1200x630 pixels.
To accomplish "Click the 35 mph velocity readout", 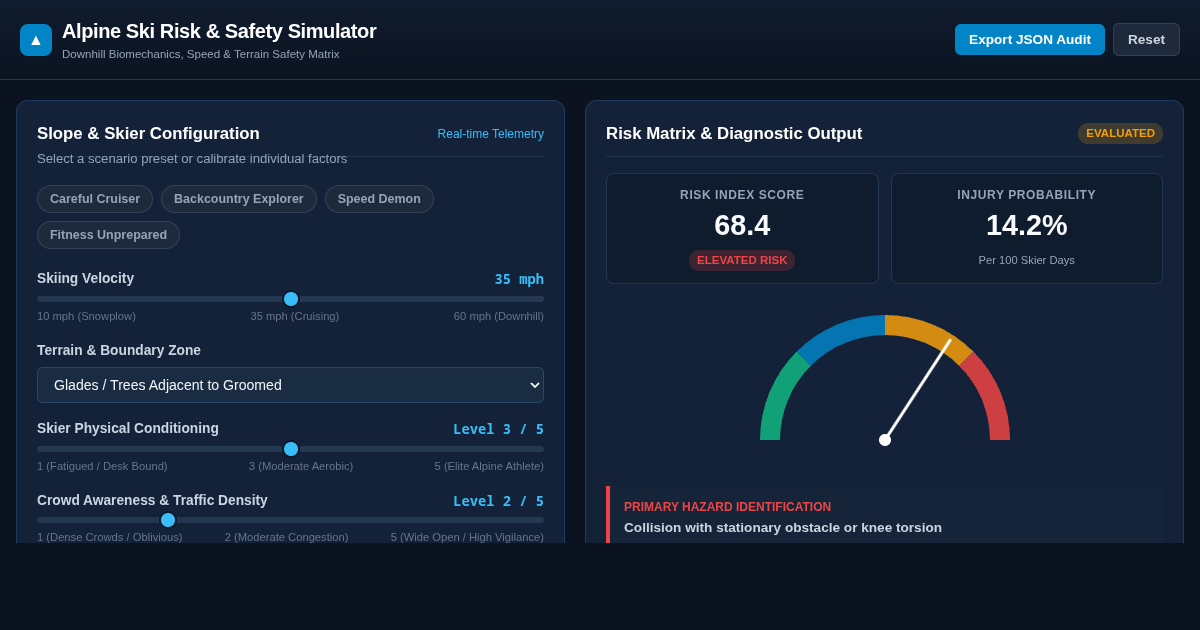I will (x=519, y=279).
